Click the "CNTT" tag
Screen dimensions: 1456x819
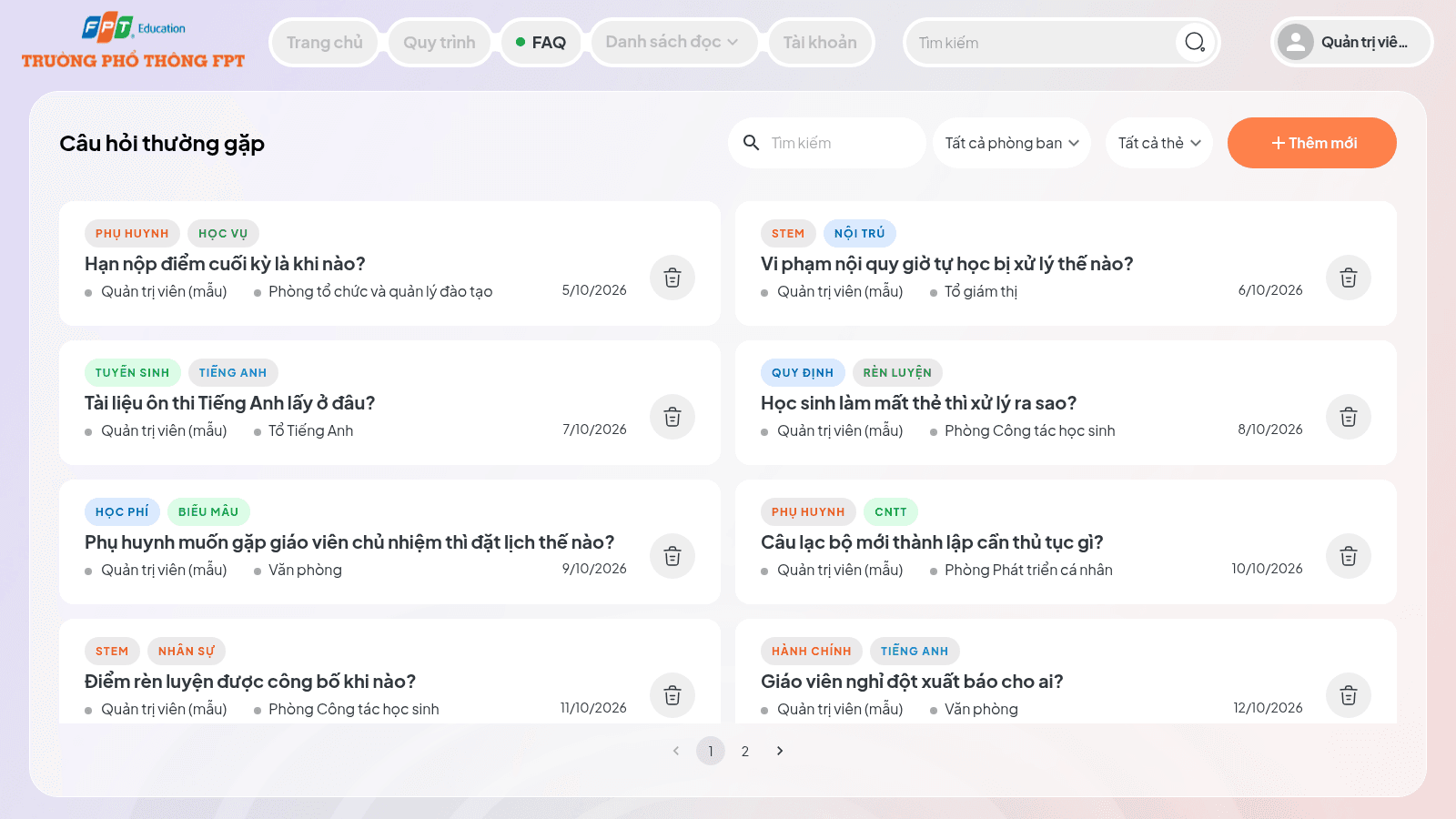891,511
